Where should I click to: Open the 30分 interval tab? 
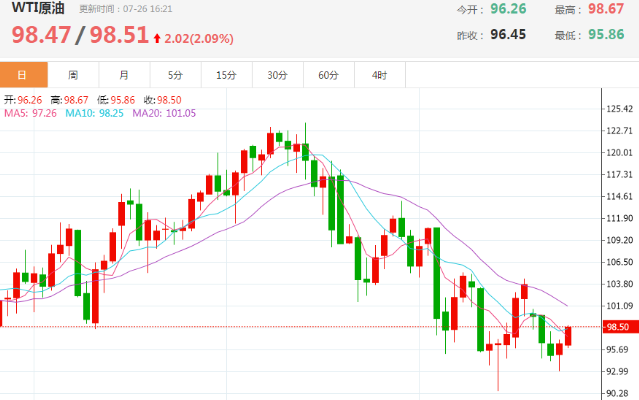click(278, 75)
